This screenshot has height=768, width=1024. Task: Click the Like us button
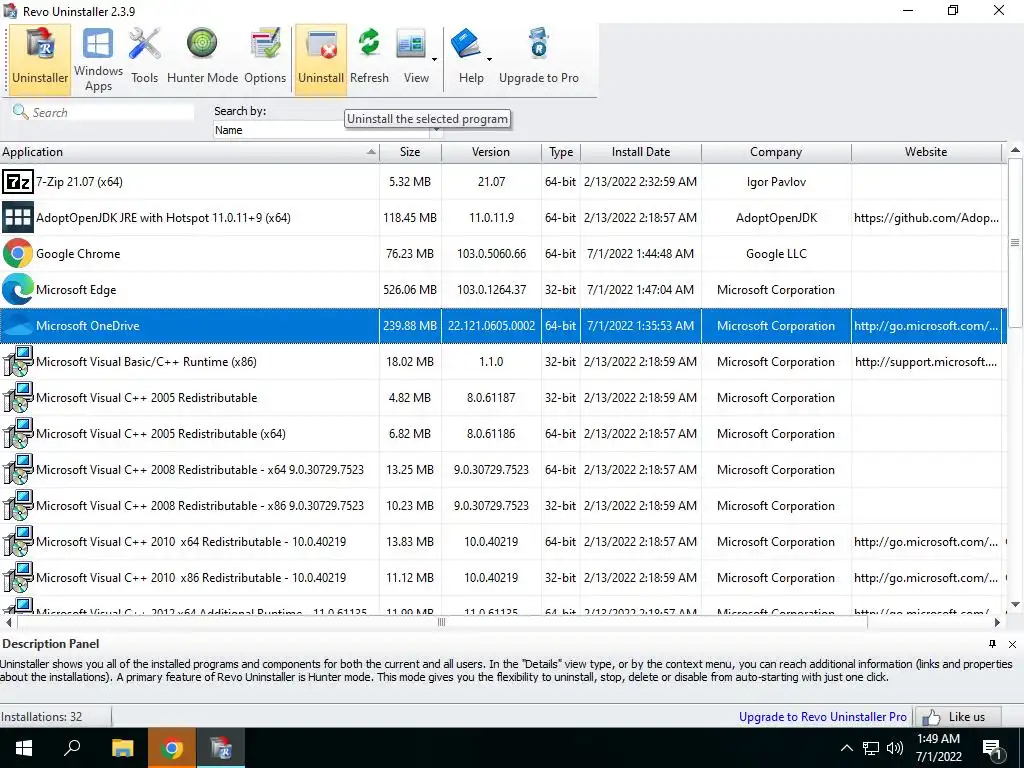959,716
